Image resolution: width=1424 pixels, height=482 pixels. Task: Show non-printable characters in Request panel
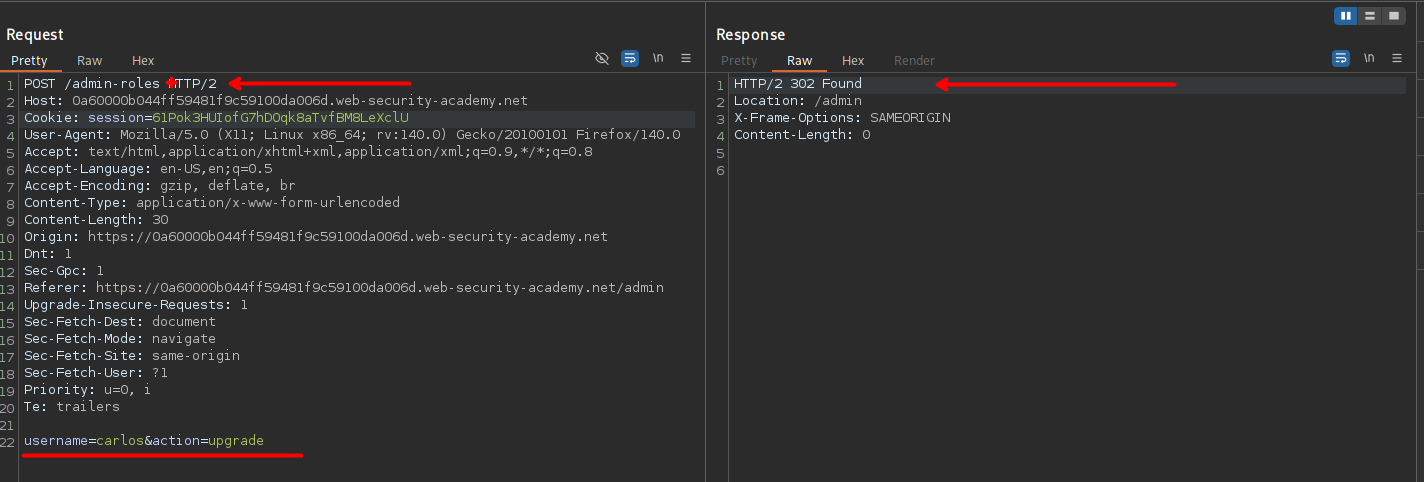pos(658,59)
